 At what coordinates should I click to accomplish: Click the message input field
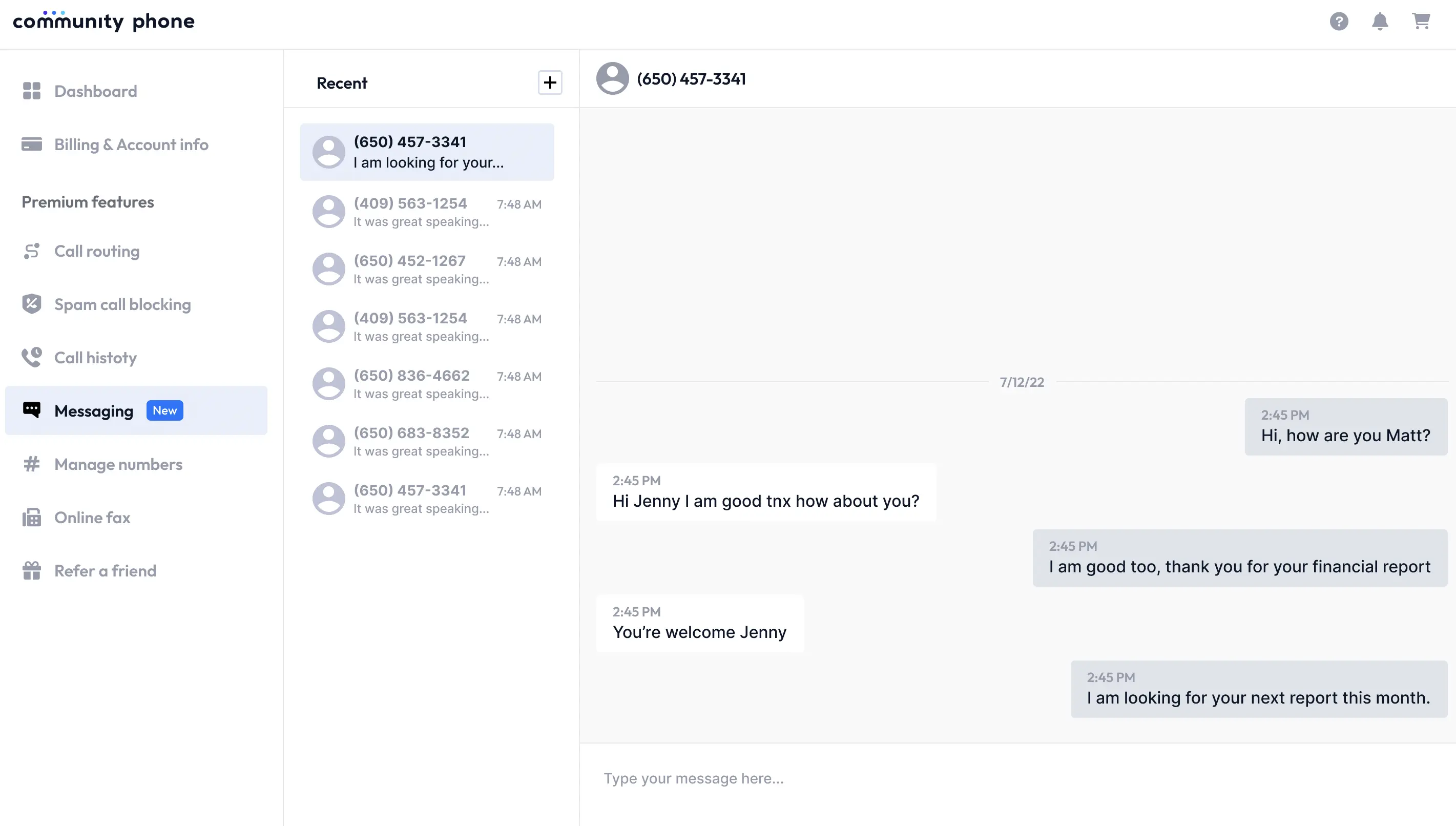pyautogui.click(x=1015, y=778)
